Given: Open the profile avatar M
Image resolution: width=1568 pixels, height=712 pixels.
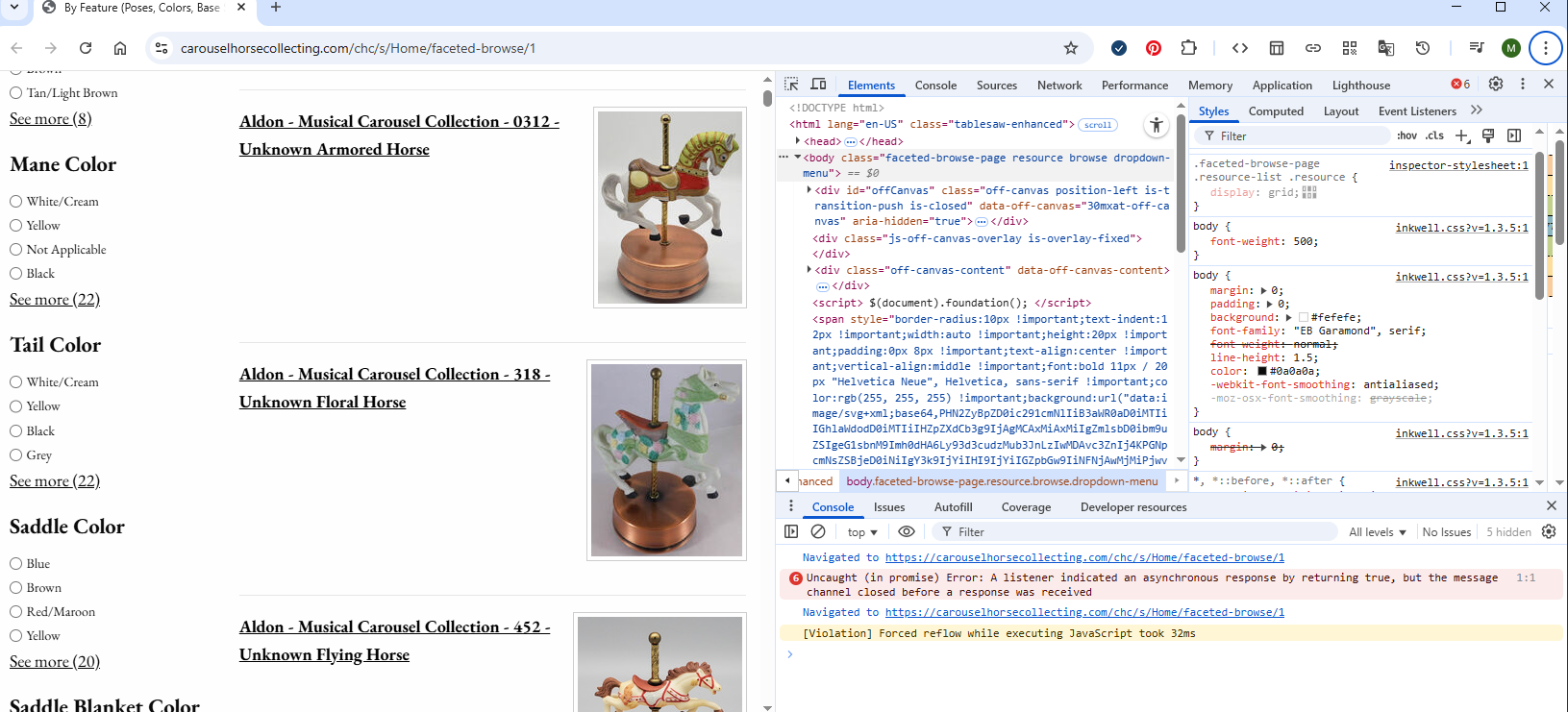Looking at the screenshot, I should coord(1511,48).
